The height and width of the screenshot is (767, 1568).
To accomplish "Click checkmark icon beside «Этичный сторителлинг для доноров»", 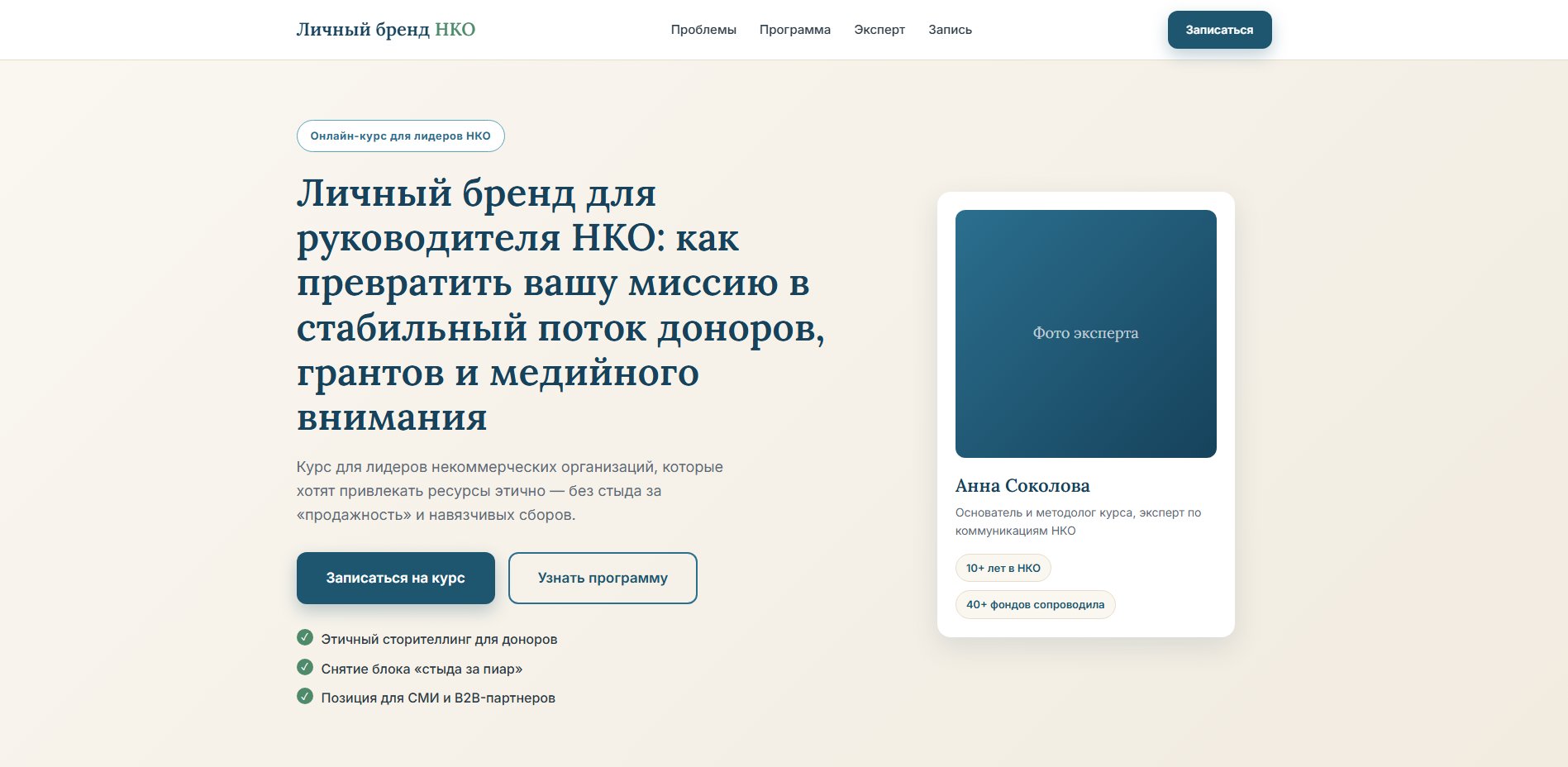I will (305, 637).
